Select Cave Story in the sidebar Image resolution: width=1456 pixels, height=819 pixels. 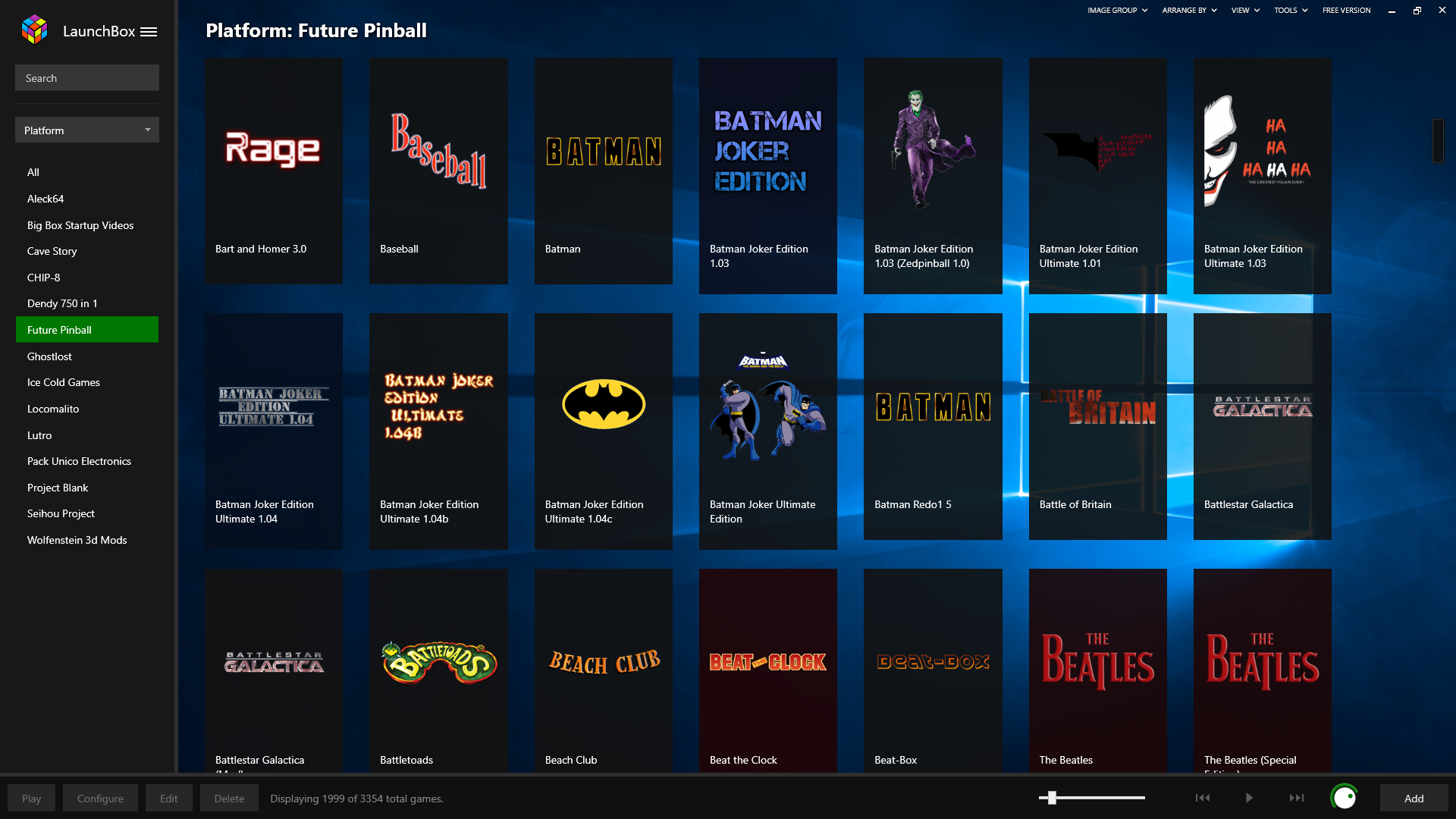87,251
